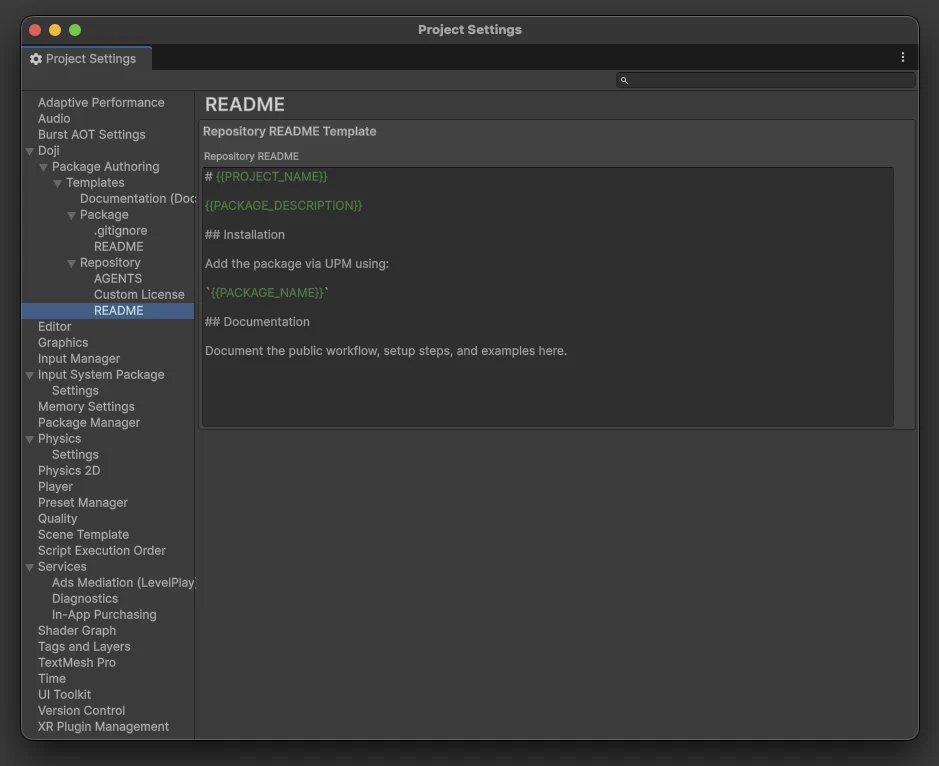Click the search magnifier icon
This screenshot has height=766, width=939.
[x=624, y=80]
